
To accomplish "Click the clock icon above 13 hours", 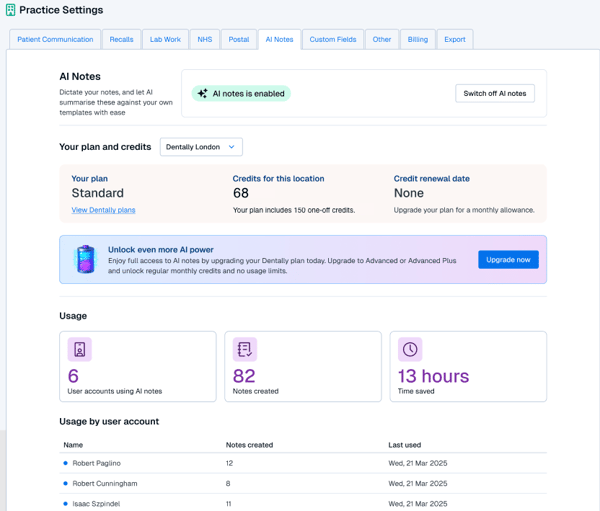I will tap(409, 349).
